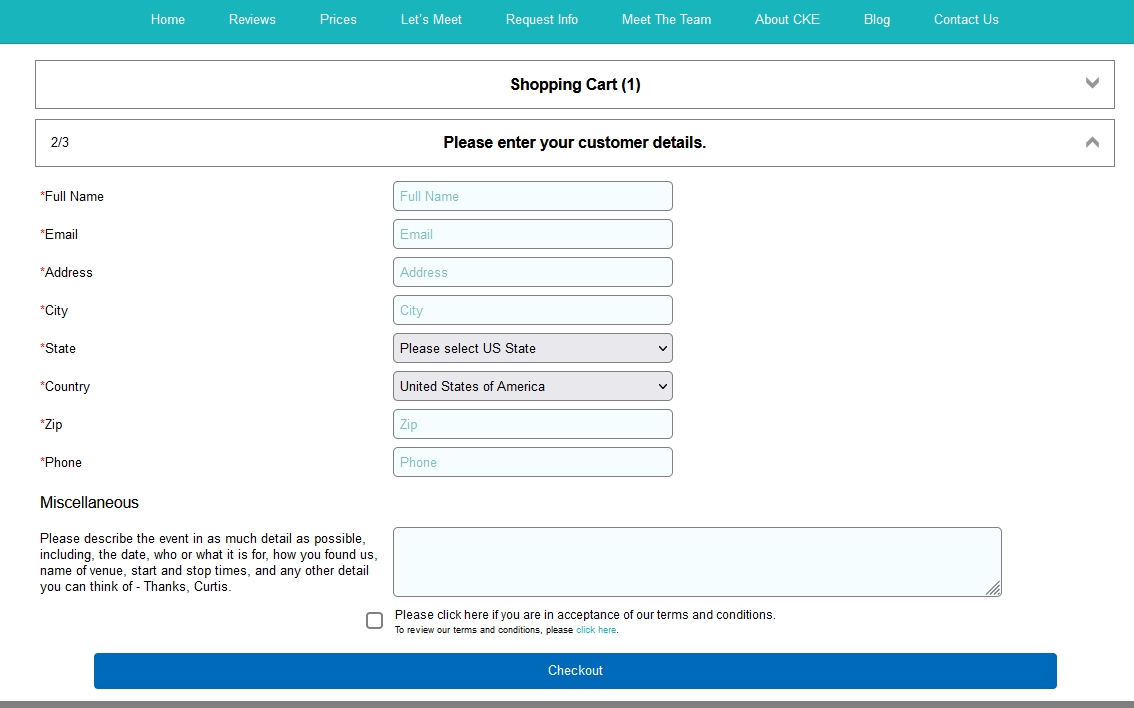Collapse the customer details section chevron
1134x708 pixels.
tap(1092, 143)
